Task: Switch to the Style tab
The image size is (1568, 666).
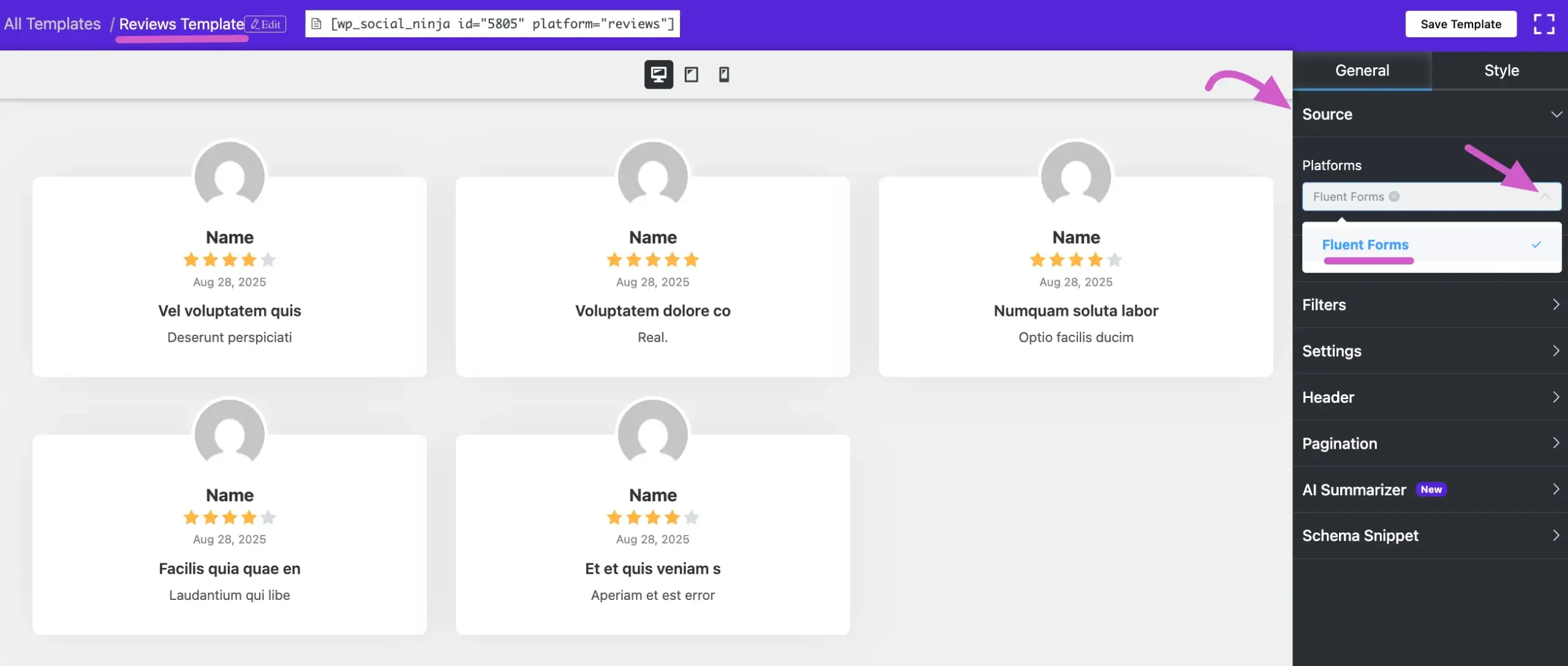Action: 1501,70
